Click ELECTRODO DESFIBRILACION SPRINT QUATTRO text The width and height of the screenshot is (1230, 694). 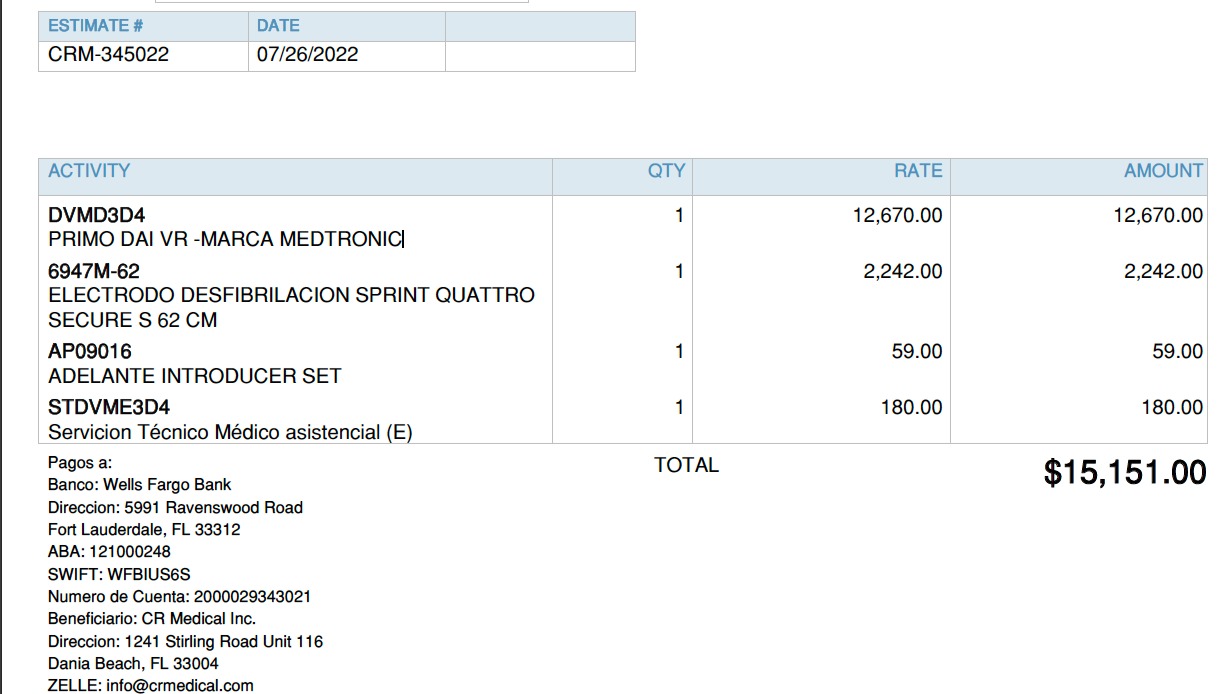291,296
